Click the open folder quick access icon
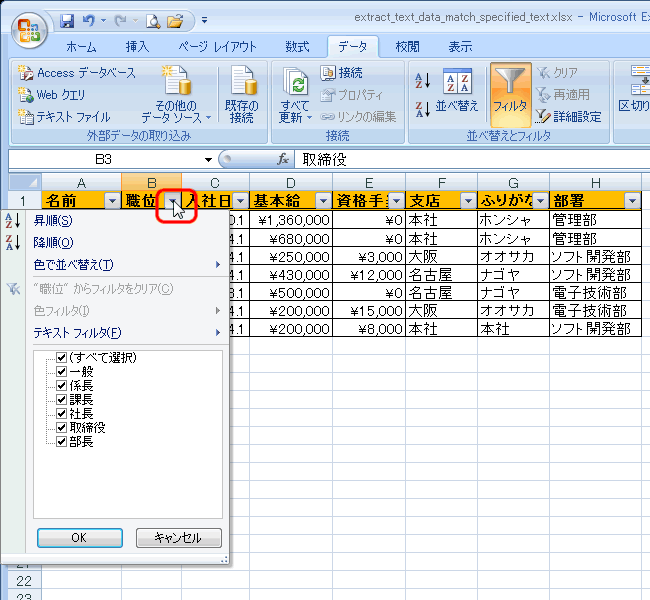The height and width of the screenshot is (600, 650). click(175, 21)
